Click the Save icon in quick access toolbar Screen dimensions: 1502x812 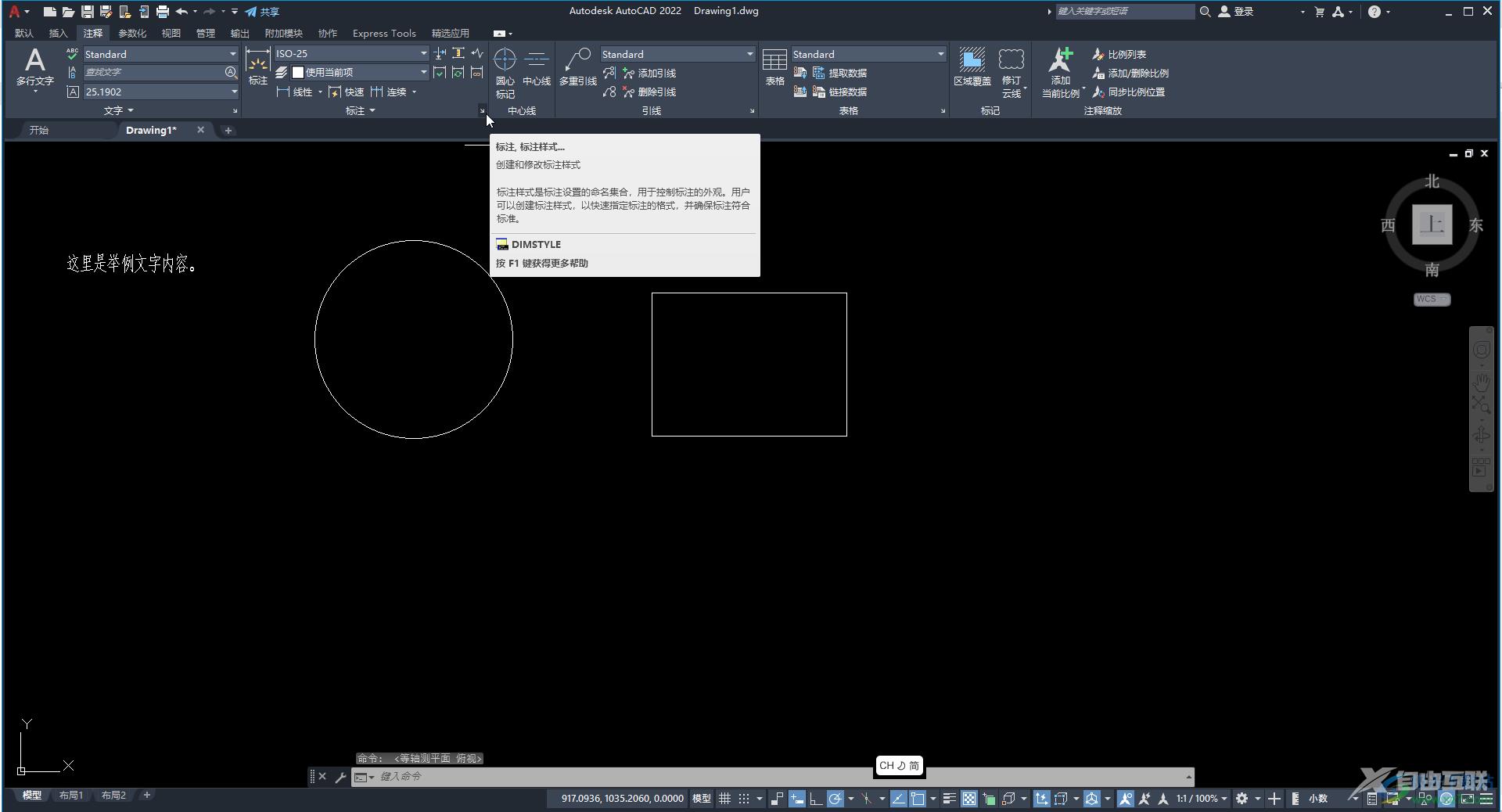(87, 12)
